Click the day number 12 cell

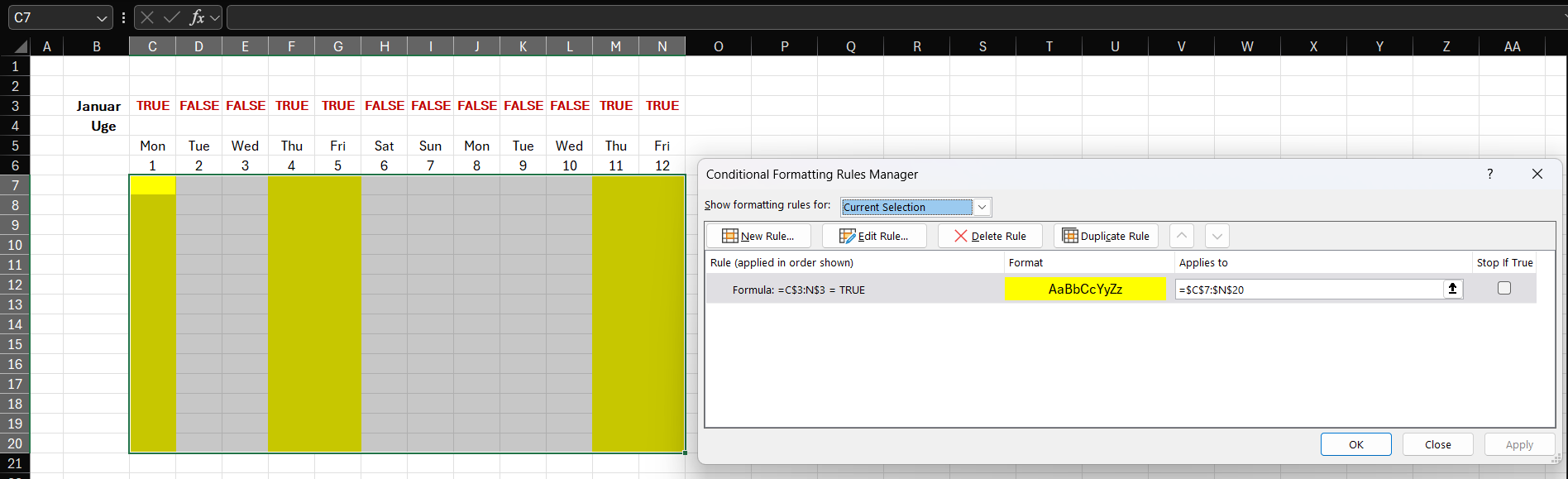click(x=662, y=165)
